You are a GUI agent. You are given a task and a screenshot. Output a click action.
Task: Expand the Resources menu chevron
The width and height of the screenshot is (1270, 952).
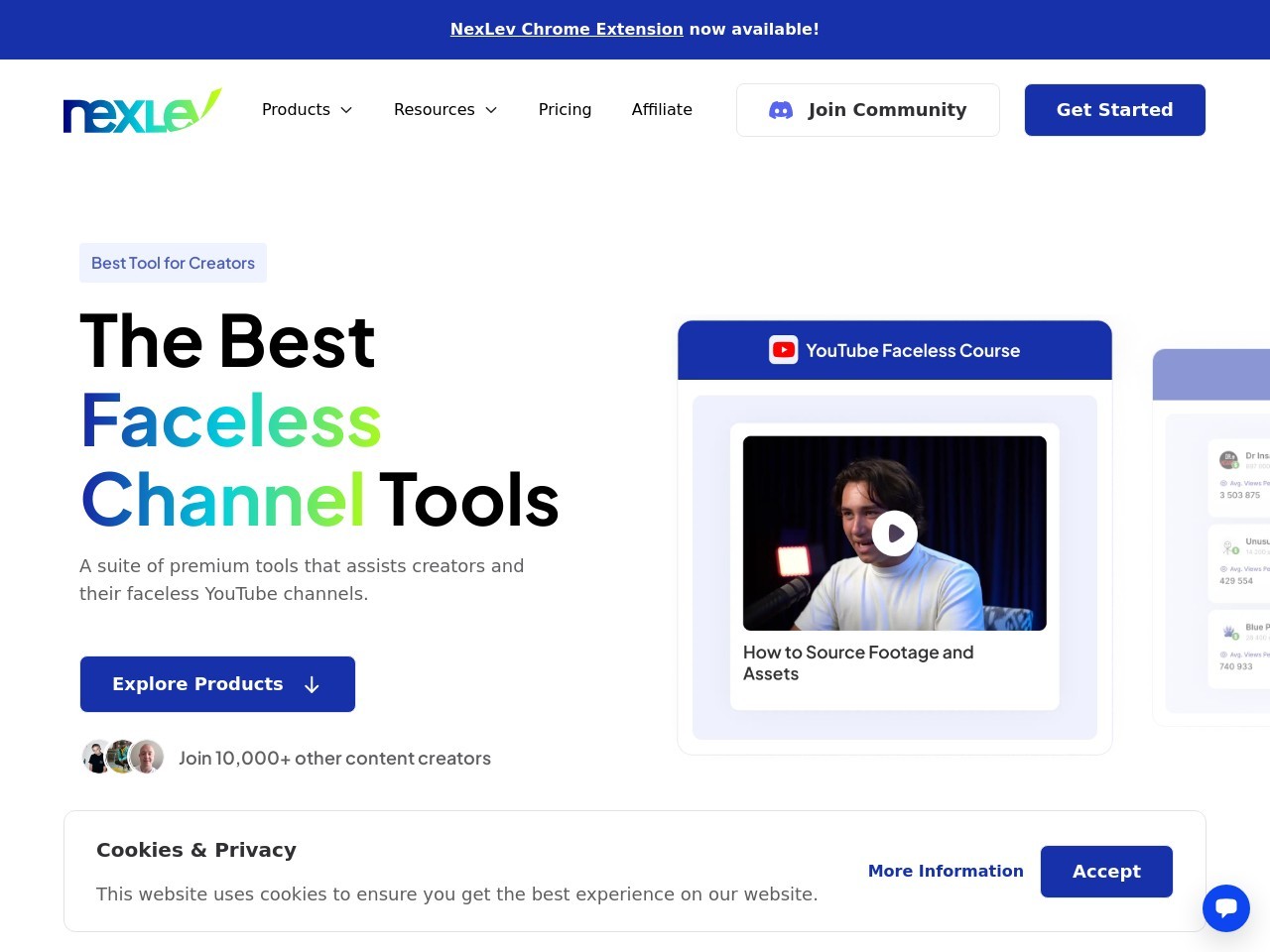click(x=491, y=110)
